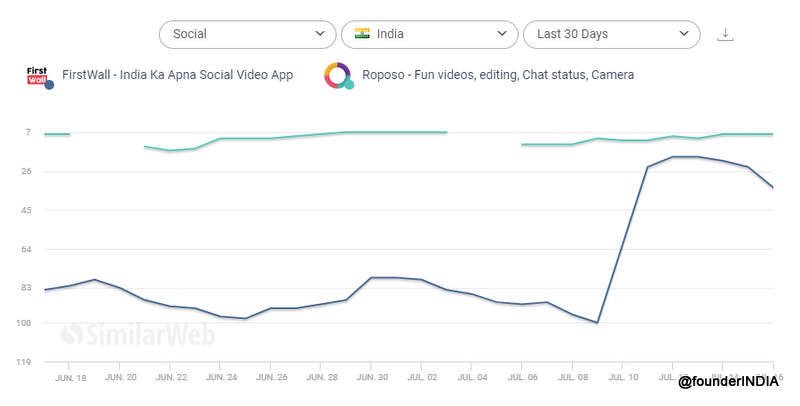The height and width of the screenshot is (406, 800).
Task: Click the JUN. 20 axis label
Action: click(x=121, y=377)
